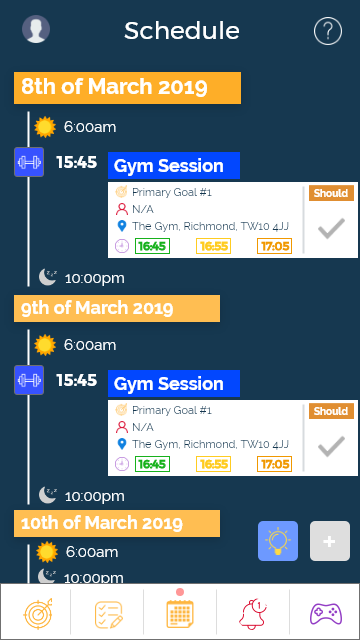This screenshot has height=640, width=360.
Task: Tap the lightbulb suggestions button
Action: [278, 541]
